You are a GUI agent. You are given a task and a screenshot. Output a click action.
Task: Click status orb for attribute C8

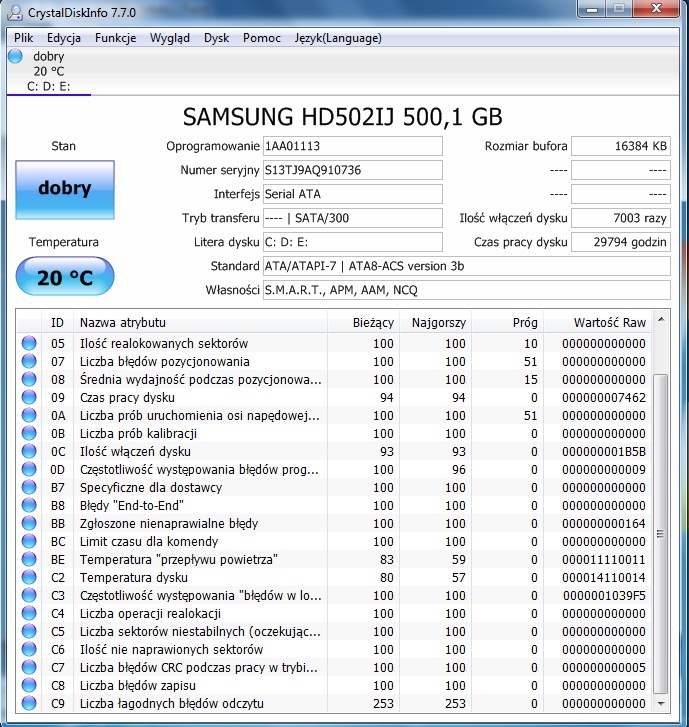click(29, 685)
